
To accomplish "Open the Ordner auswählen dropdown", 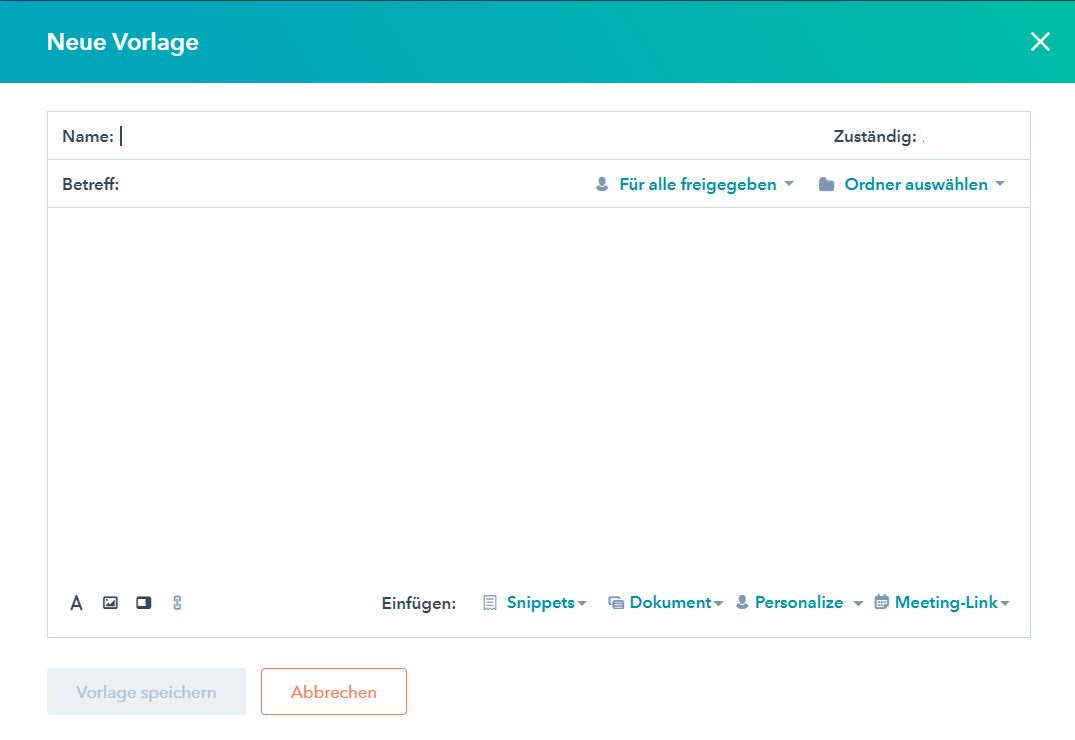I will pos(924,184).
